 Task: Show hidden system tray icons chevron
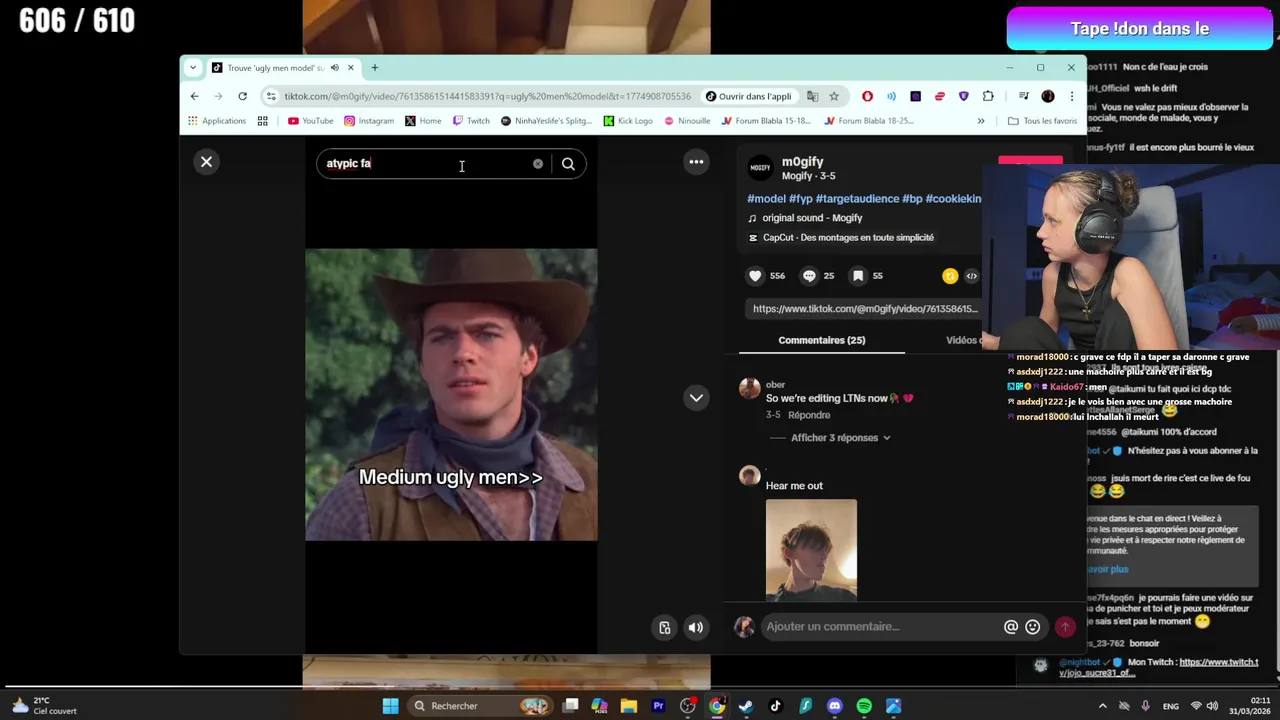pyautogui.click(x=1102, y=706)
